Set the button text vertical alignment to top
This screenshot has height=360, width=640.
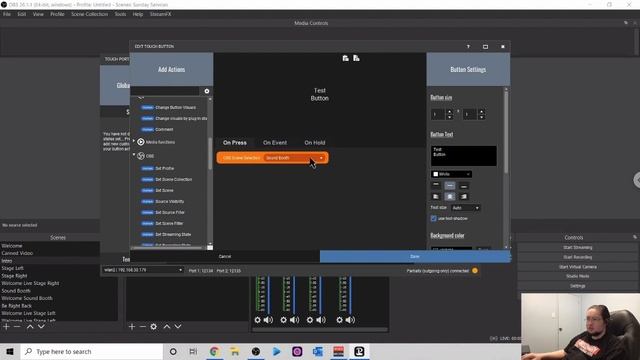pyautogui.click(x=436, y=186)
